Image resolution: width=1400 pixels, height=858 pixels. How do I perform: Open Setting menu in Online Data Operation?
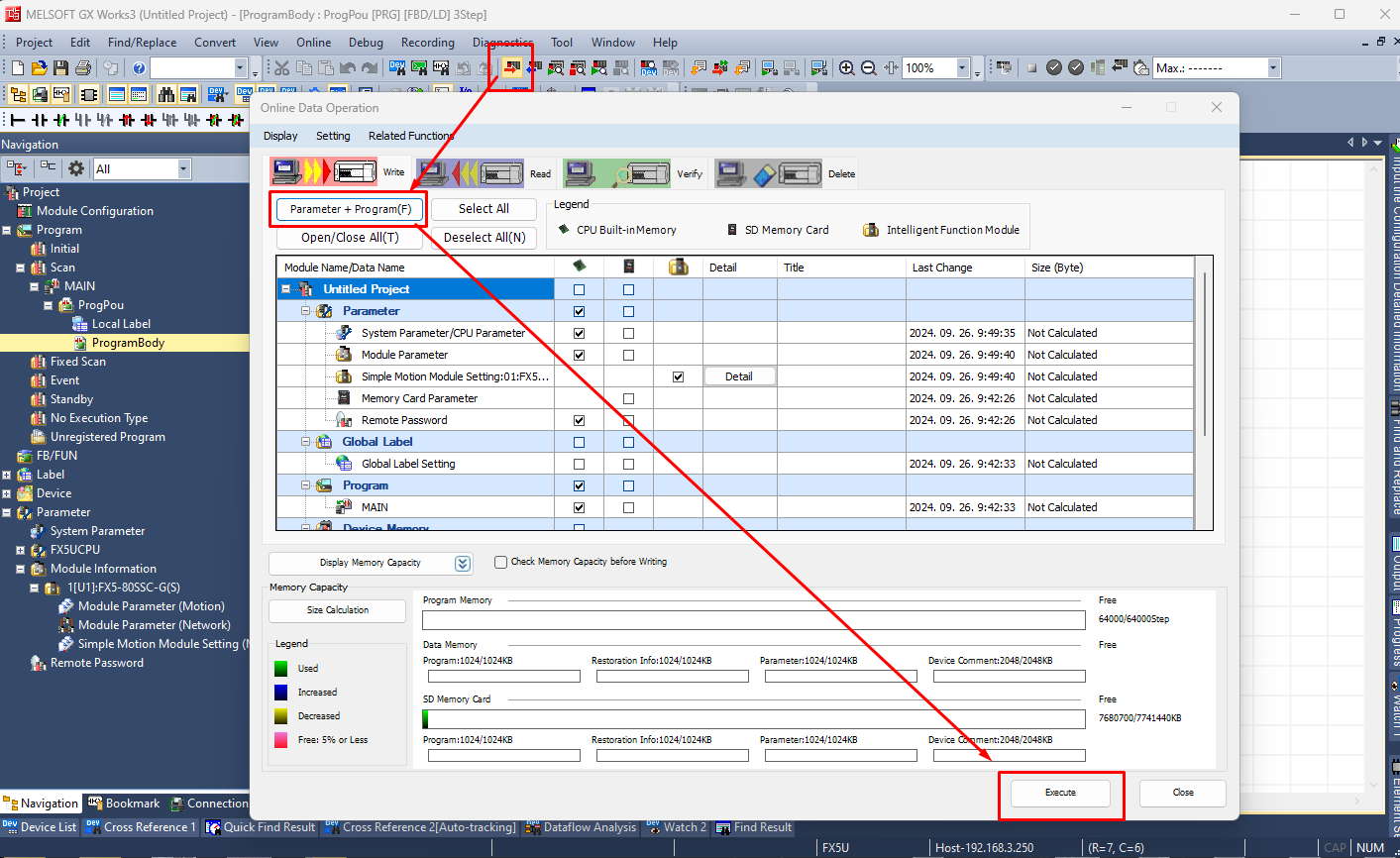333,136
